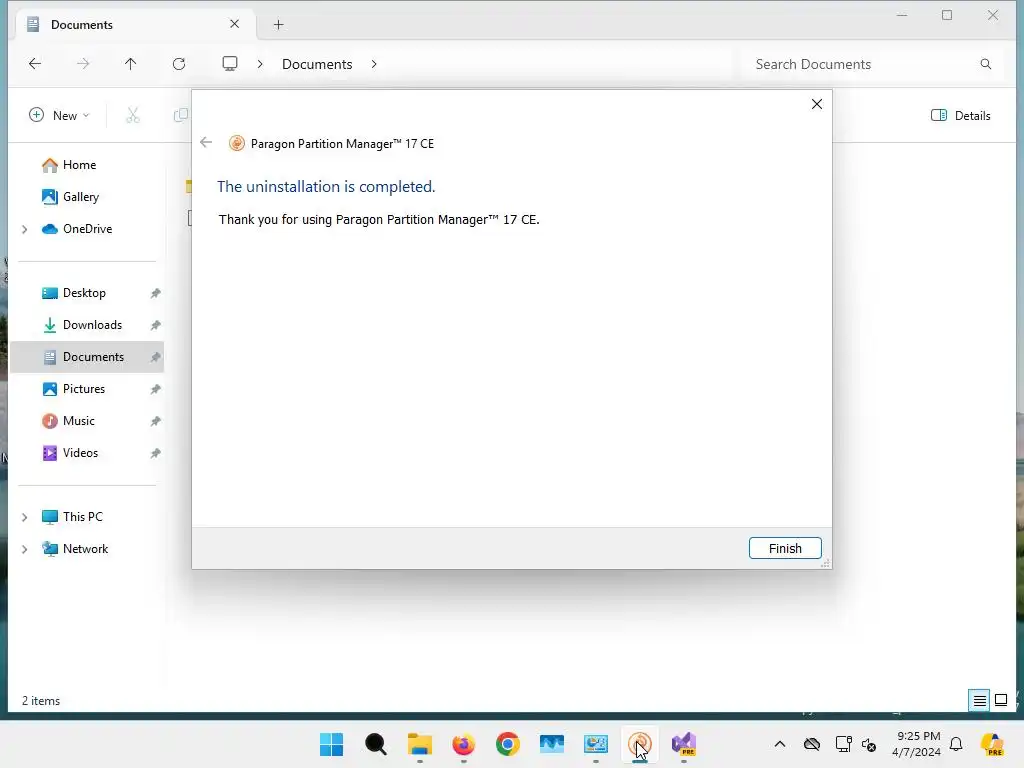1024x768 pixels.
Task: Toggle the Details pane button
Action: click(961, 116)
